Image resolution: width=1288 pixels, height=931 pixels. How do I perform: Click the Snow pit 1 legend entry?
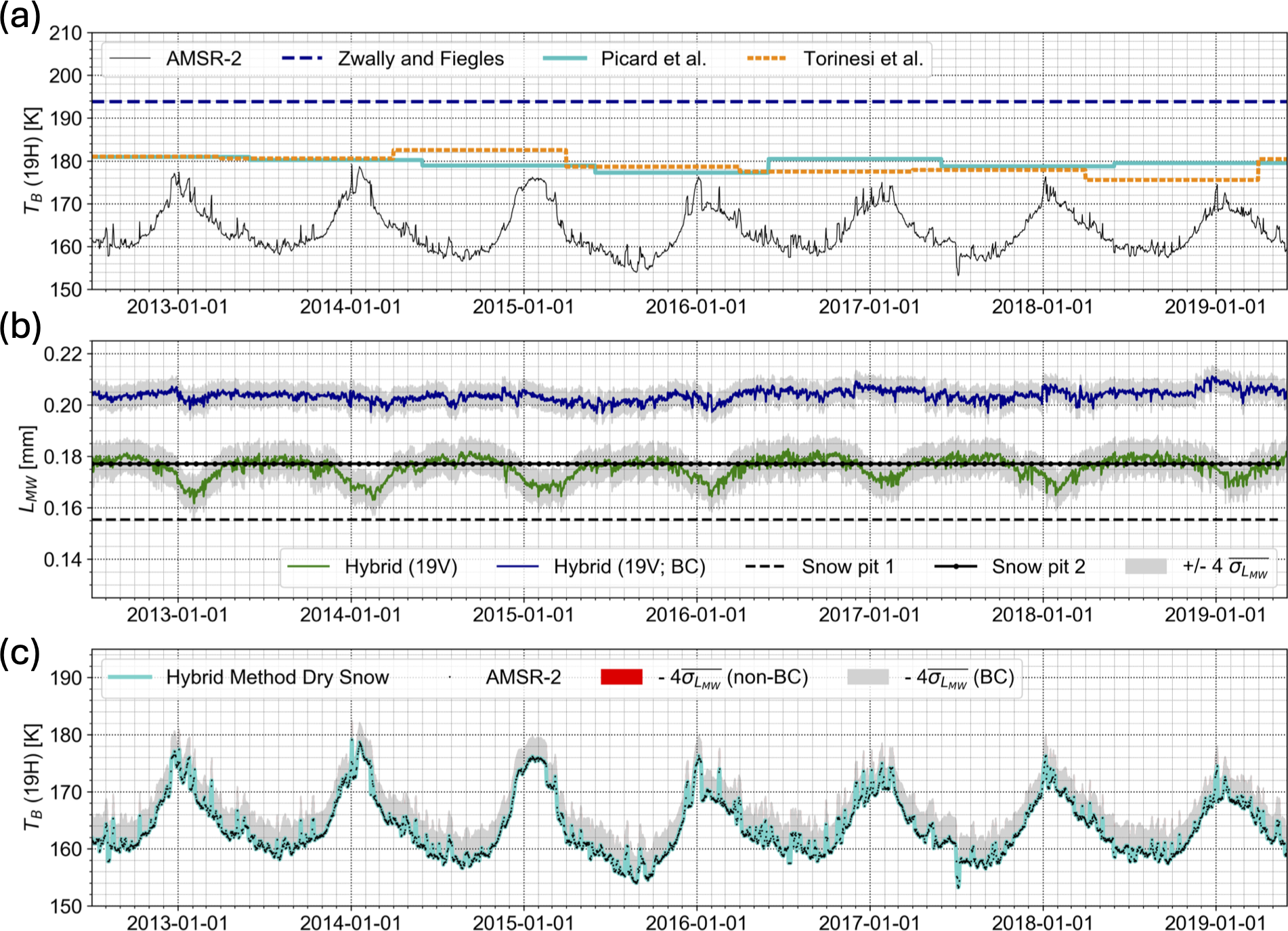click(x=847, y=567)
